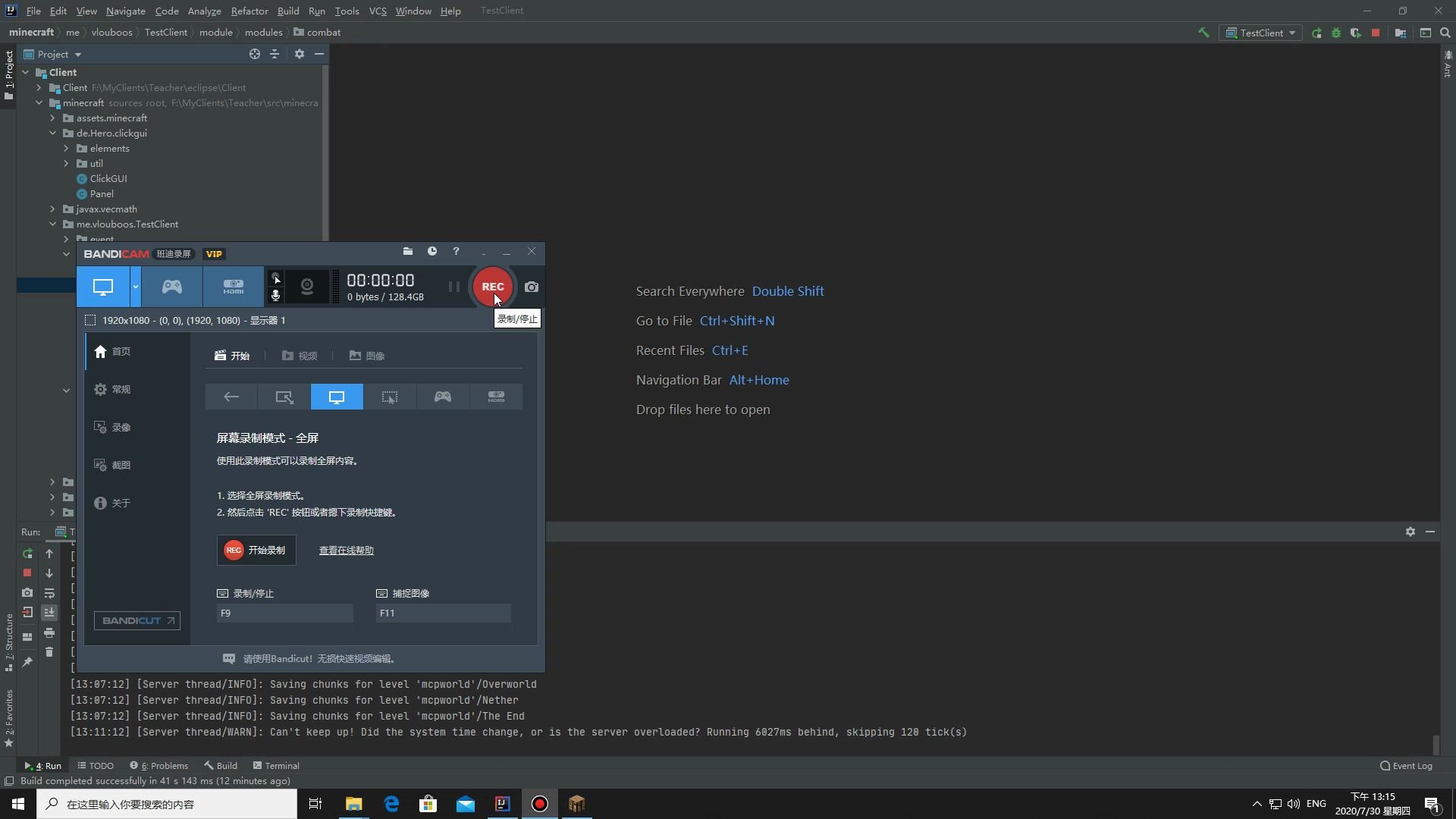Switch to the 视频 videos tab
This screenshot has width=1456, height=819.
(x=300, y=356)
